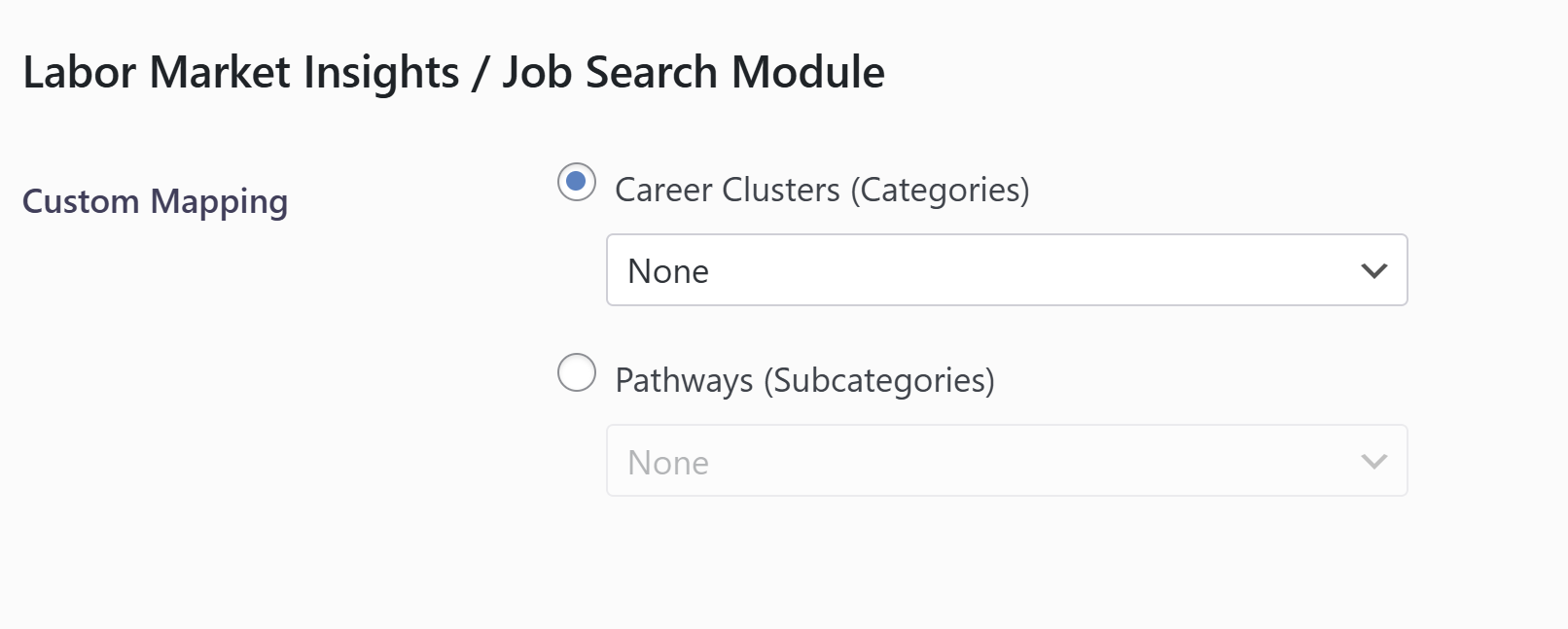The image size is (1568, 629).
Task: Click the word Custom in the left label
Action: [81, 201]
